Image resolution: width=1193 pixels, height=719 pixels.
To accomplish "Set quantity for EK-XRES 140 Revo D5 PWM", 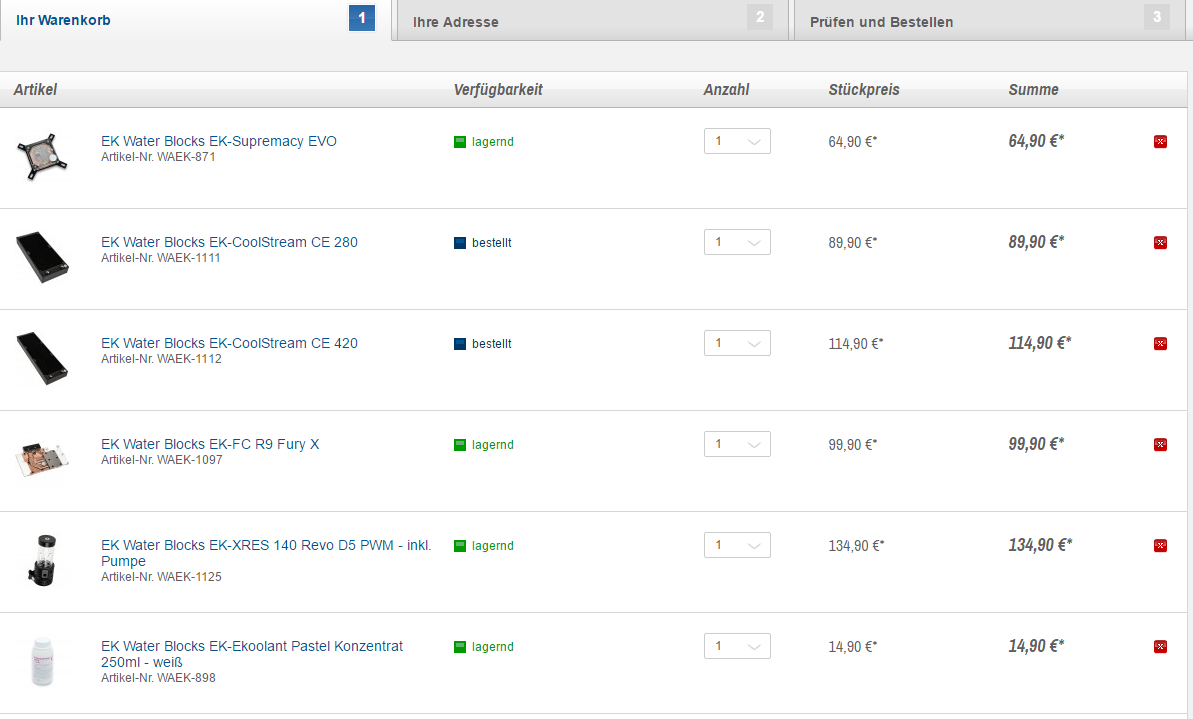I will (x=737, y=545).
